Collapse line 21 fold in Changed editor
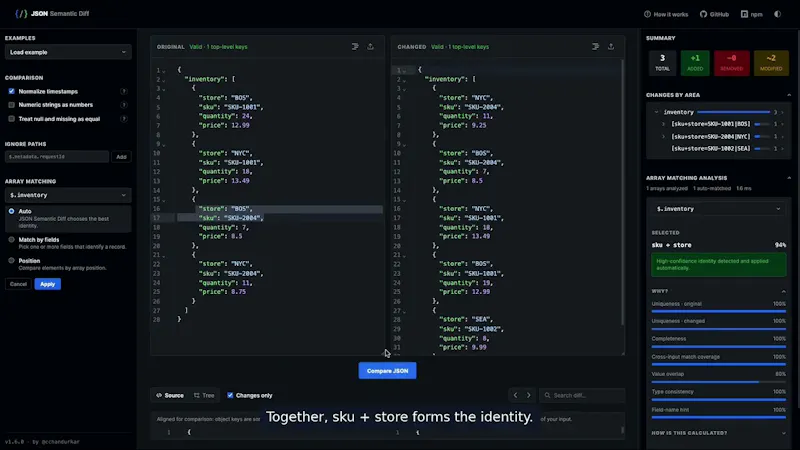This screenshot has width=800, height=450. pos(405,256)
